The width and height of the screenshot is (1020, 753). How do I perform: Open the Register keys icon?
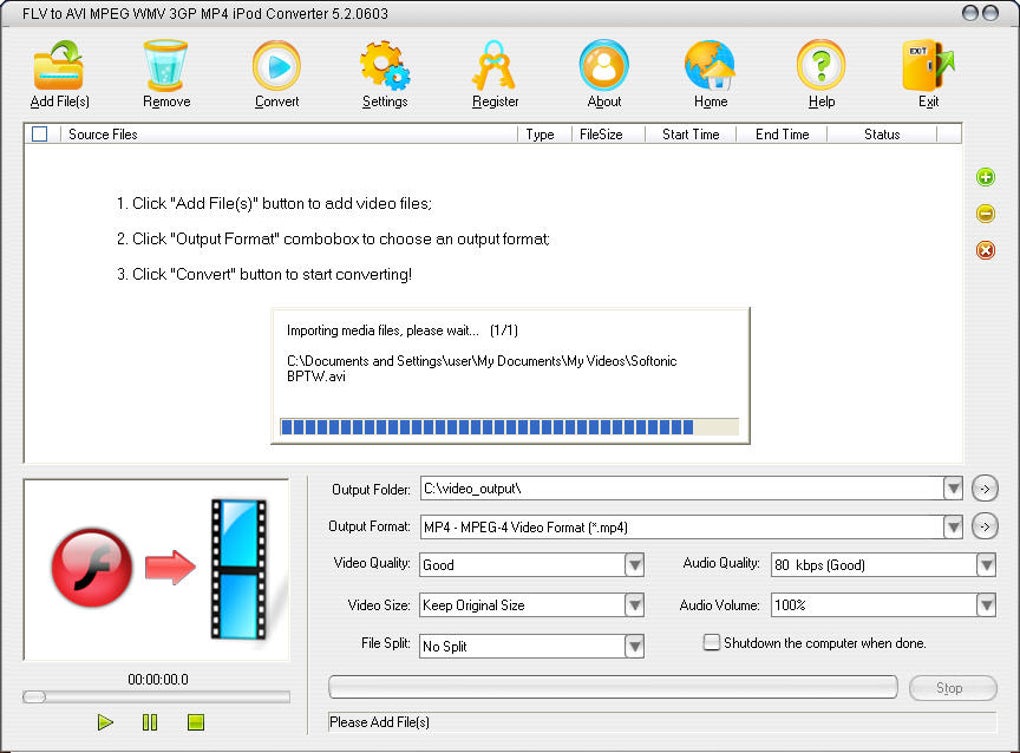tap(494, 65)
